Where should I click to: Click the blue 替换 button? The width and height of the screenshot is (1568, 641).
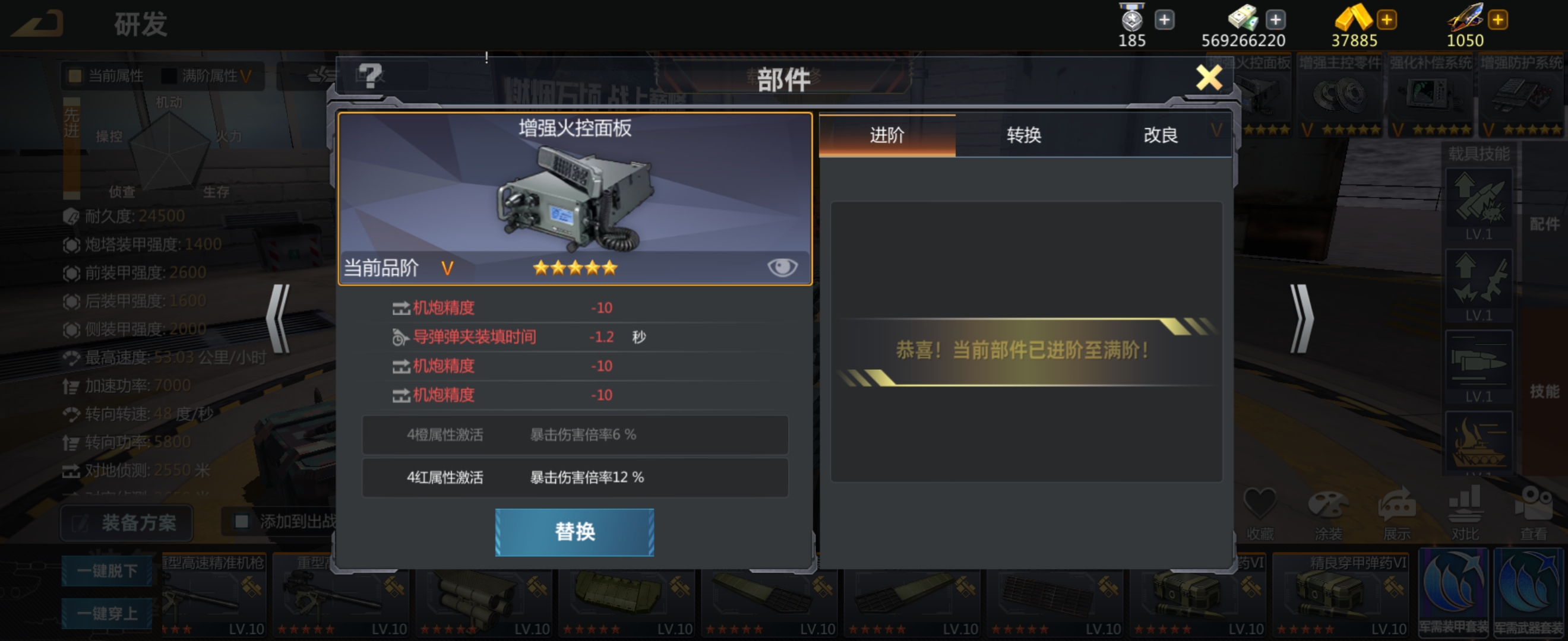tap(574, 532)
